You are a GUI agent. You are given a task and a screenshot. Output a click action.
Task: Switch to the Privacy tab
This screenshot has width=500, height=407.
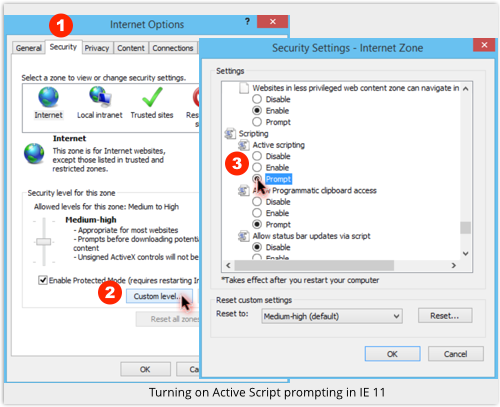click(97, 48)
